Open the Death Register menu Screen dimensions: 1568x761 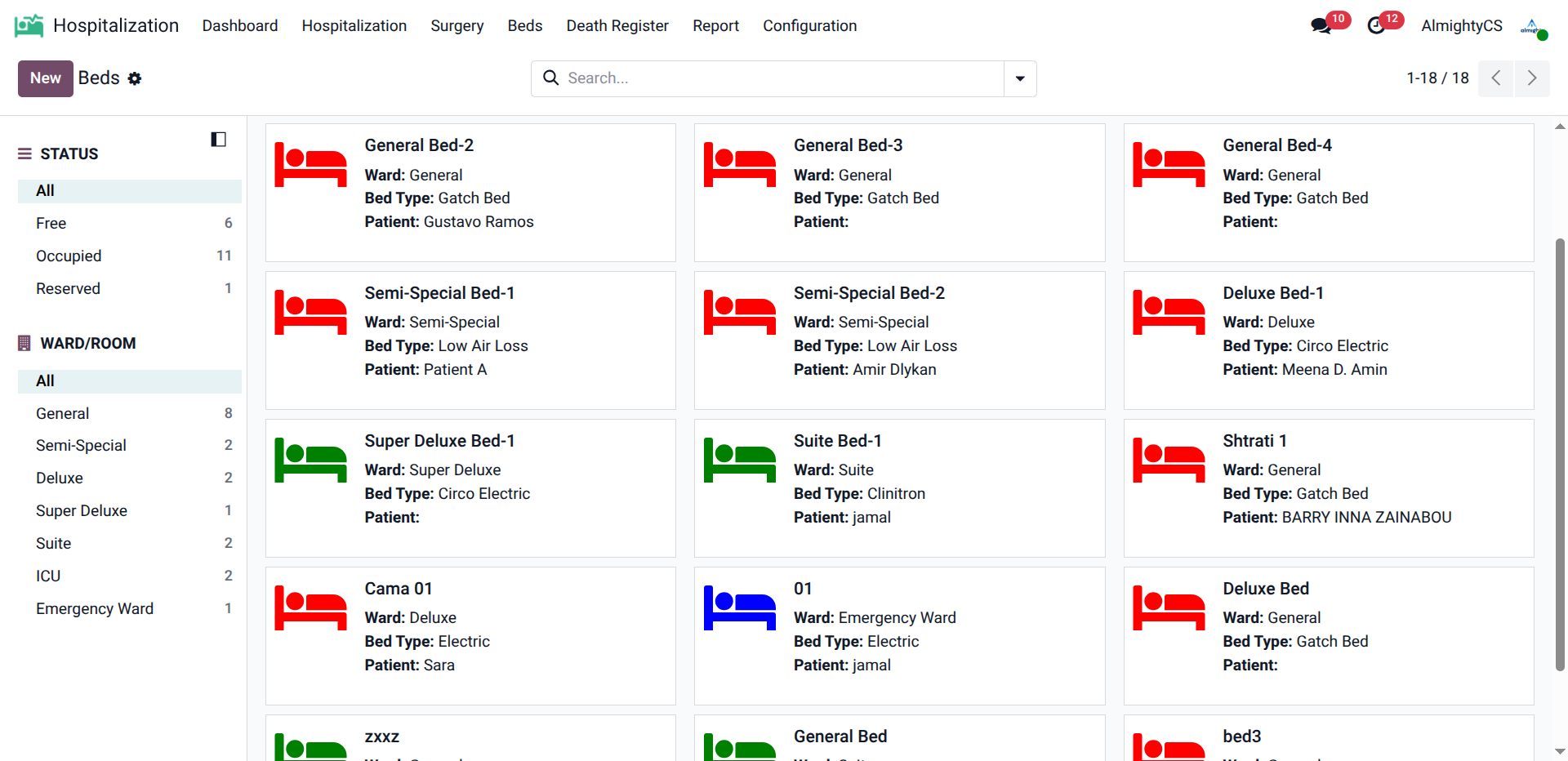click(x=617, y=26)
